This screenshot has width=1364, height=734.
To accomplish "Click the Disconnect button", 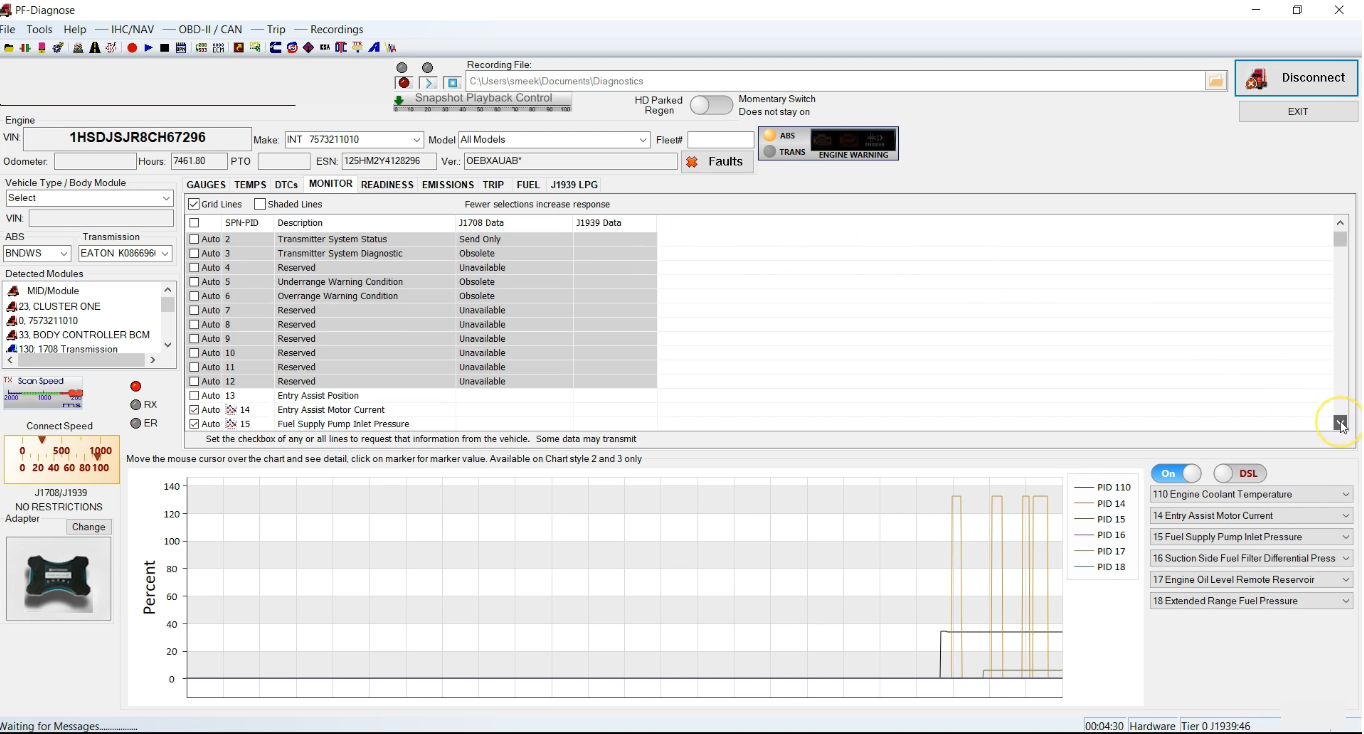I will [x=1297, y=78].
